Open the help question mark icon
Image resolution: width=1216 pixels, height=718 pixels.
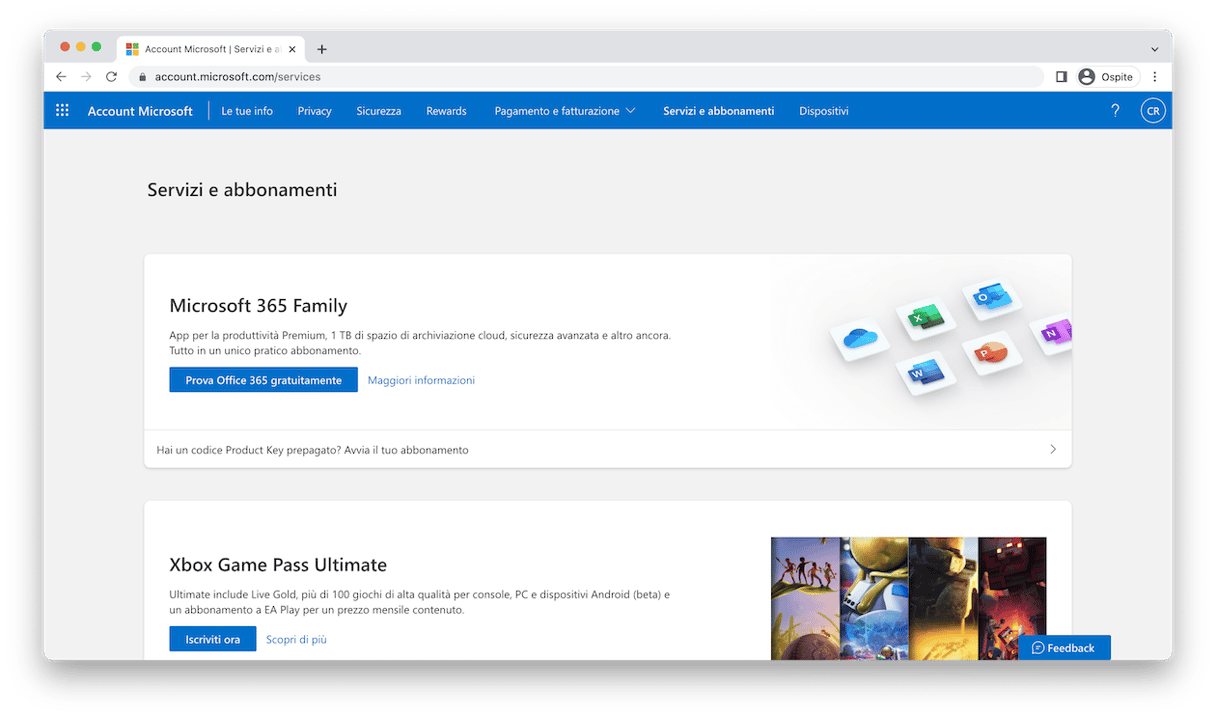click(1115, 111)
